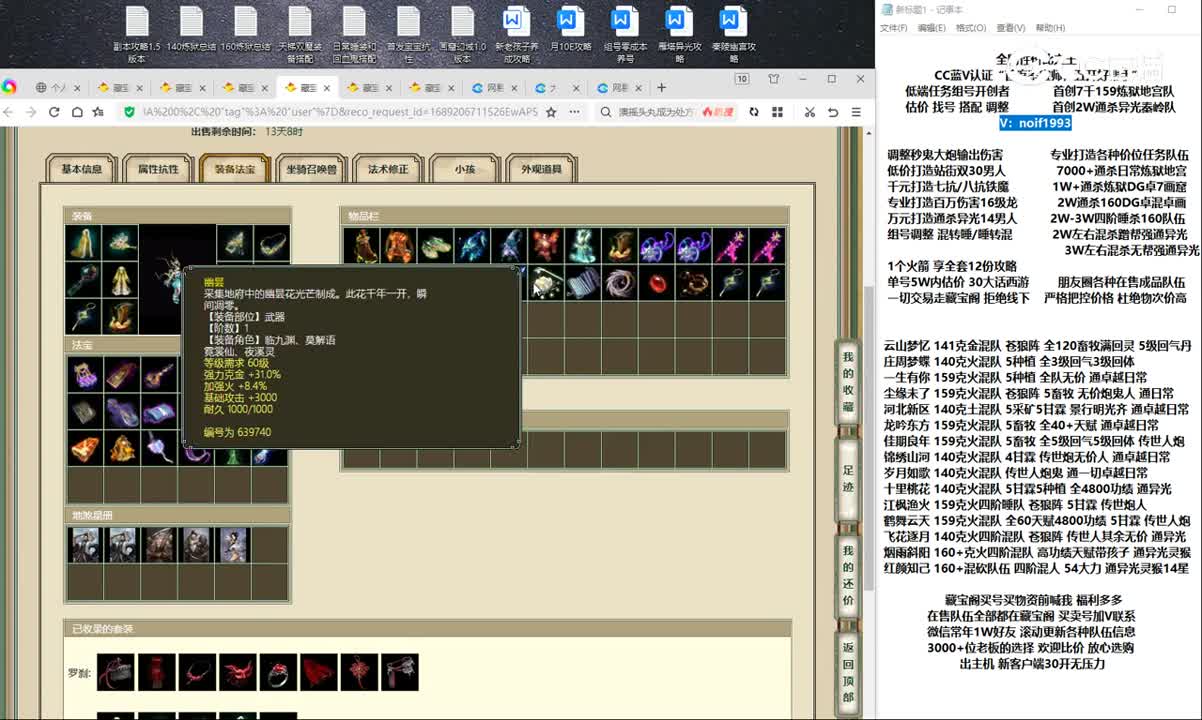Click 返回顶部 side button
Image resolution: width=1202 pixels, height=720 pixels.
(x=848, y=672)
